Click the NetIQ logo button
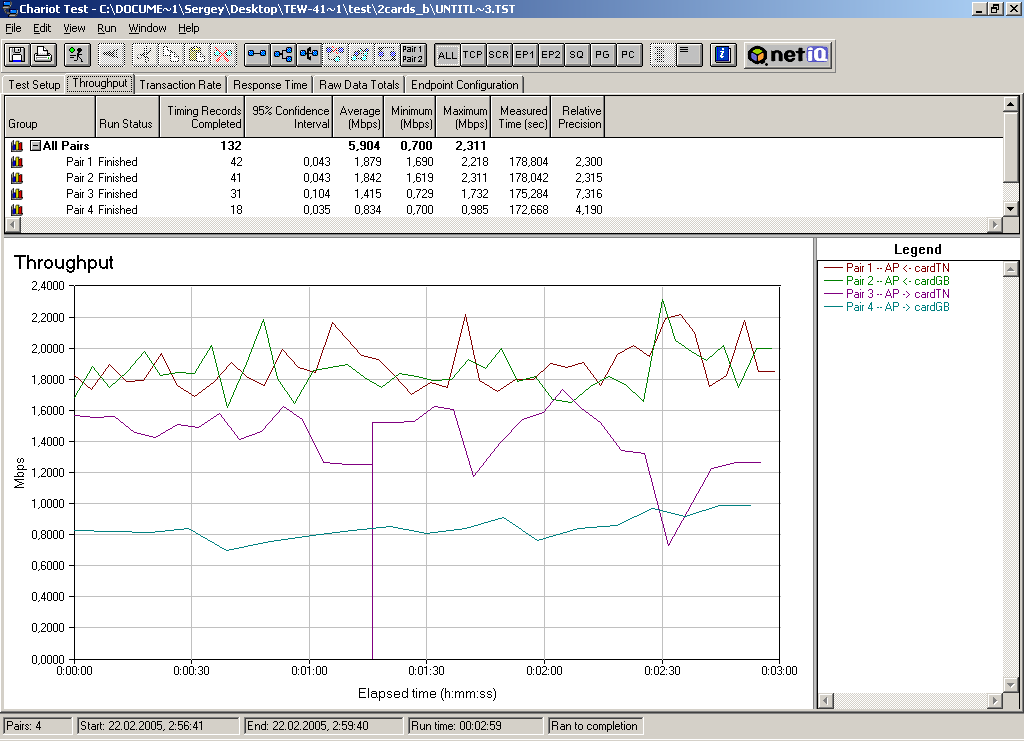Screen dimensions: 1024x741 [789, 55]
